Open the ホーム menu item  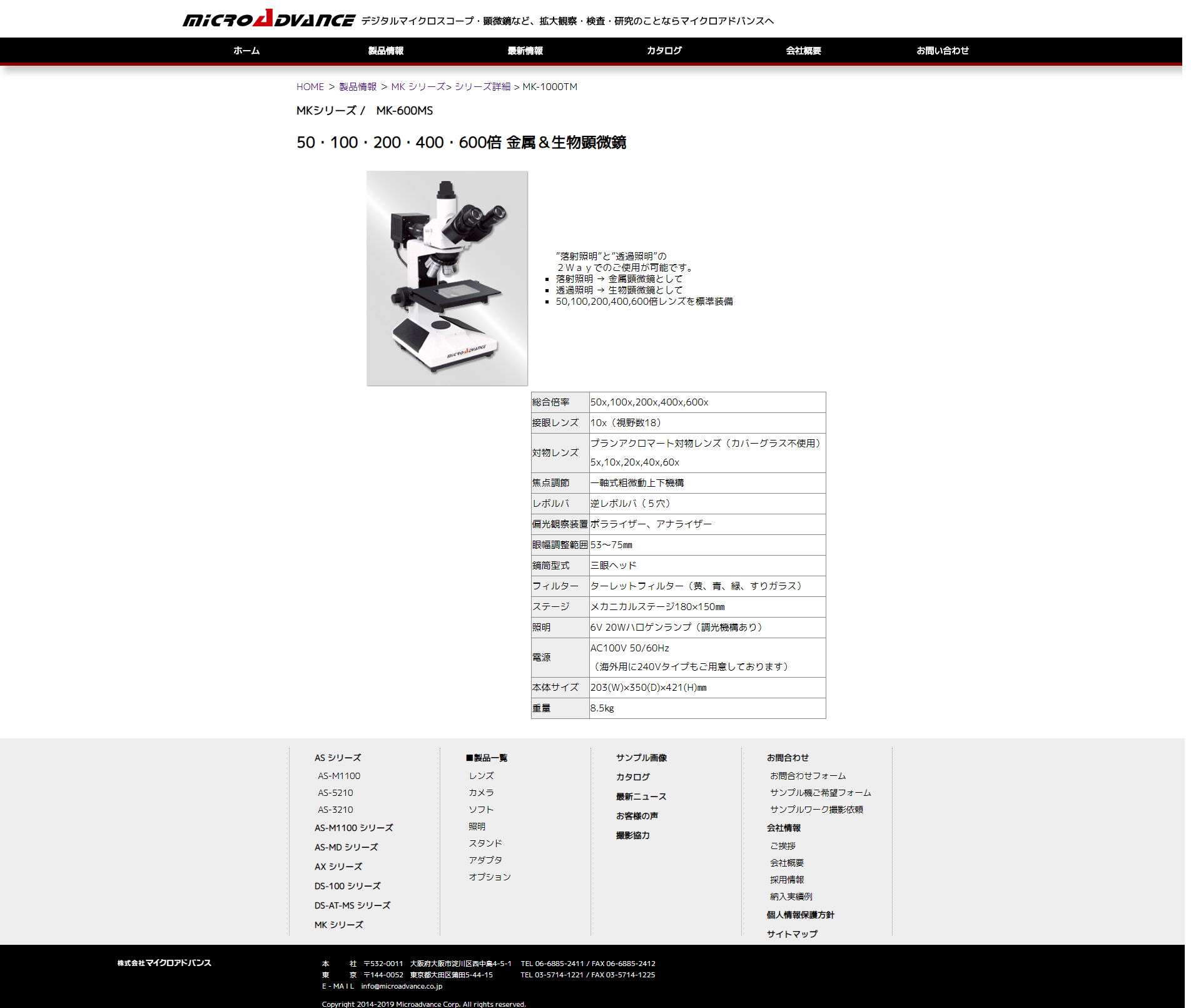coord(246,51)
